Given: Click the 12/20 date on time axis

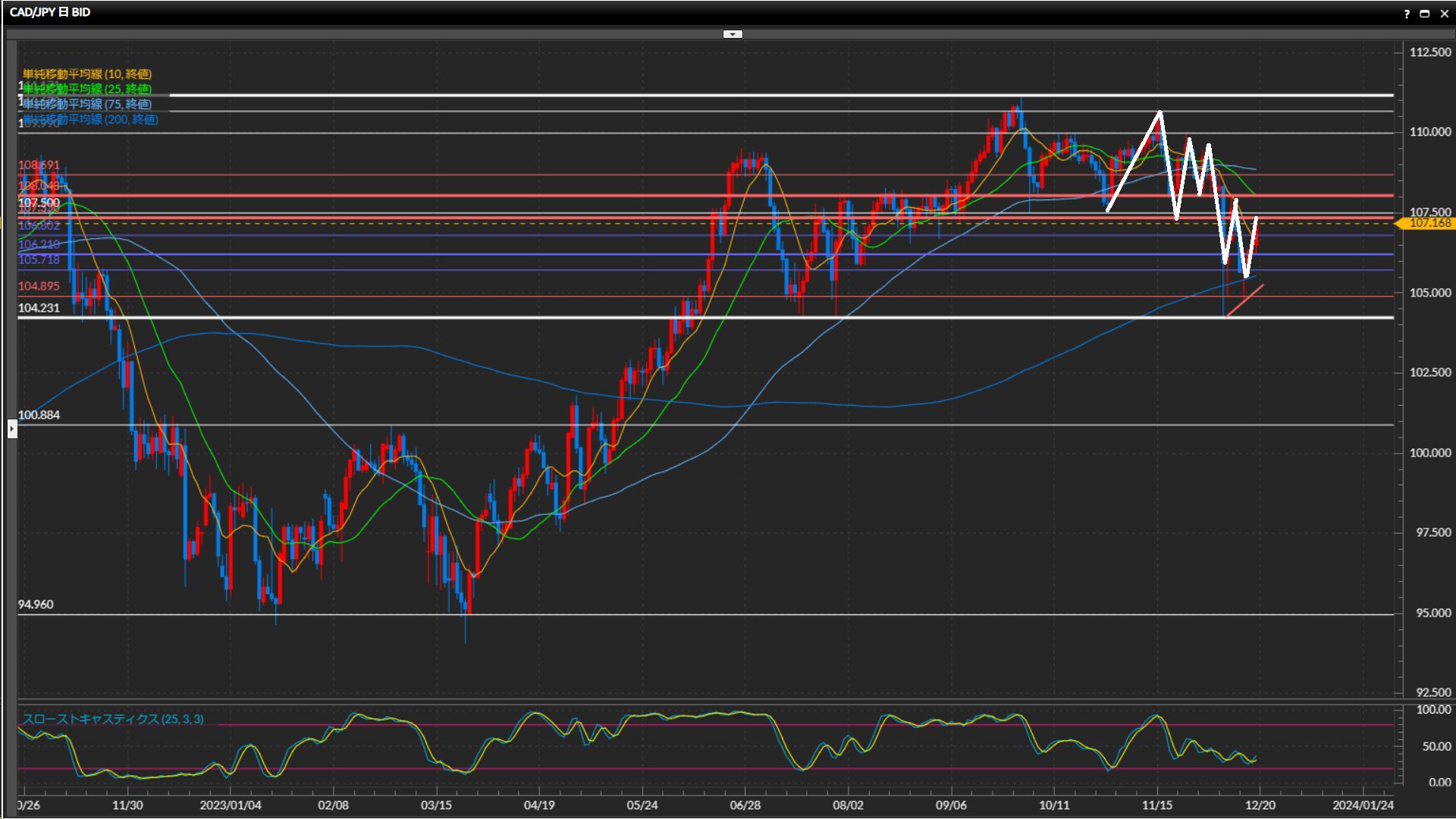Looking at the screenshot, I should (x=1260, y=805).
